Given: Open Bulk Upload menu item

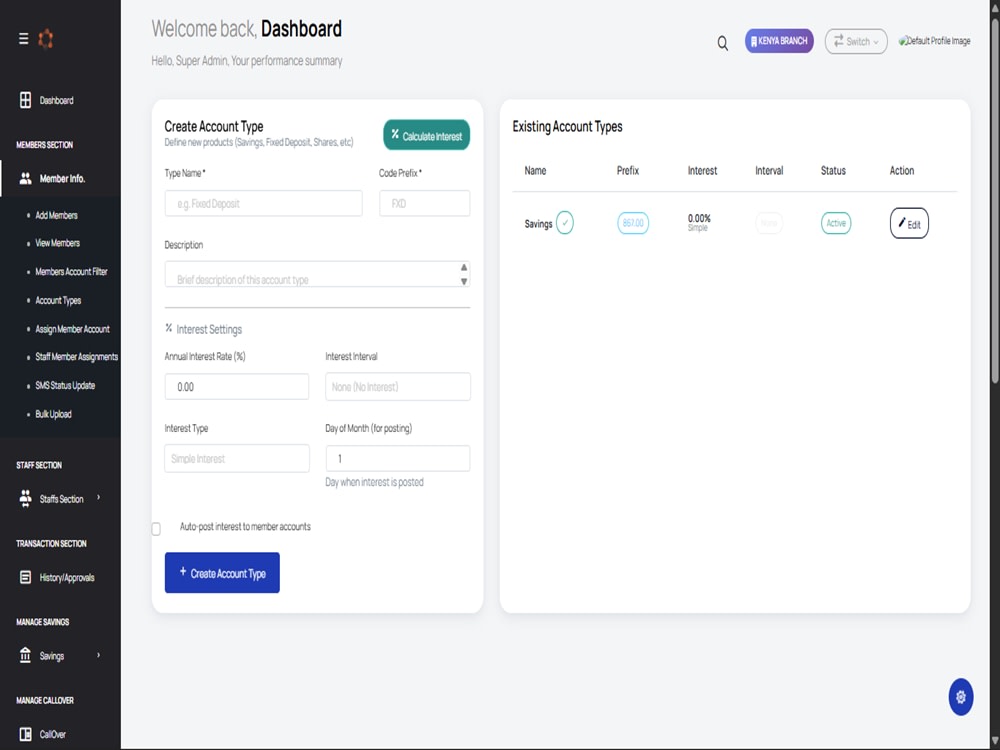Looking at the screenshot, I should pos(53,414).
